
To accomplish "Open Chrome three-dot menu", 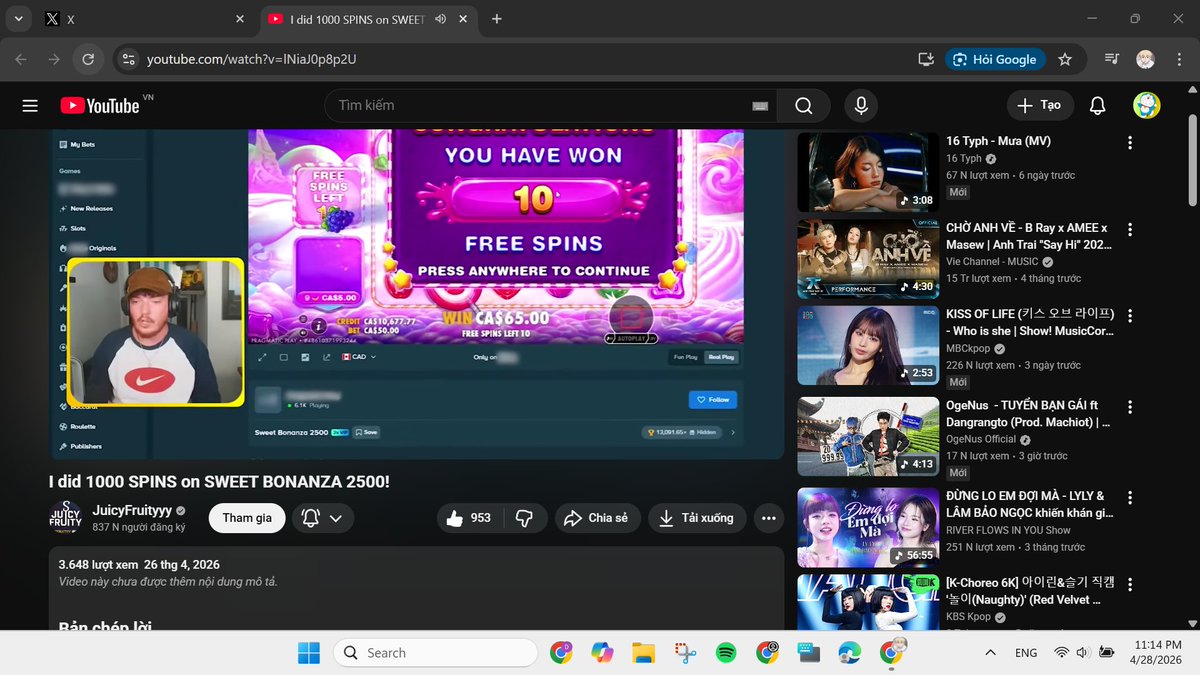I will [1178, 59].
